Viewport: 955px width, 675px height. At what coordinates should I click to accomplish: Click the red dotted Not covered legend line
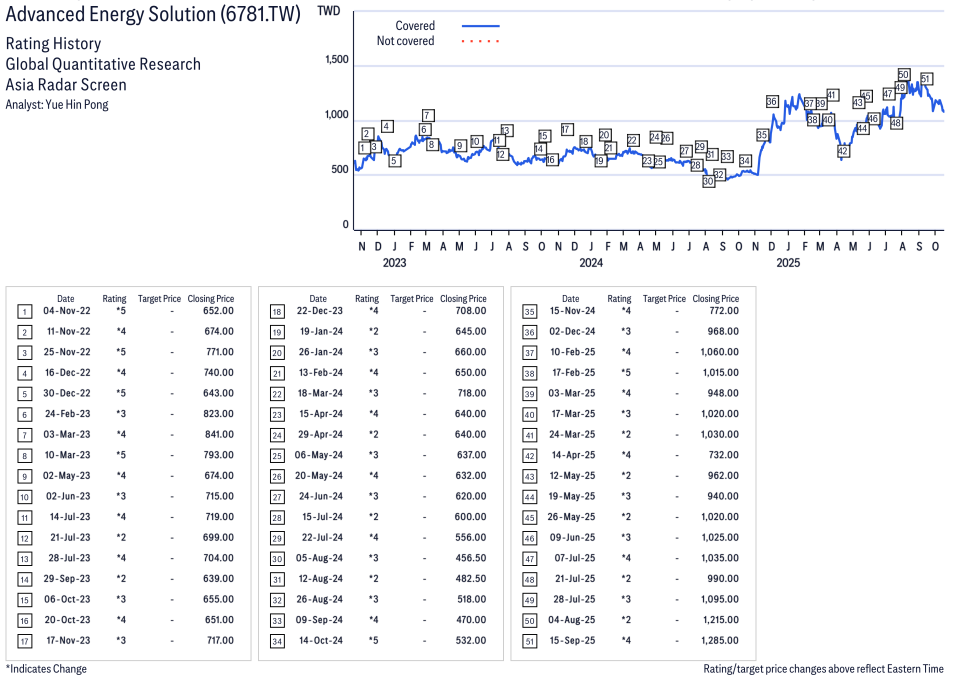[x=480, y=41]
